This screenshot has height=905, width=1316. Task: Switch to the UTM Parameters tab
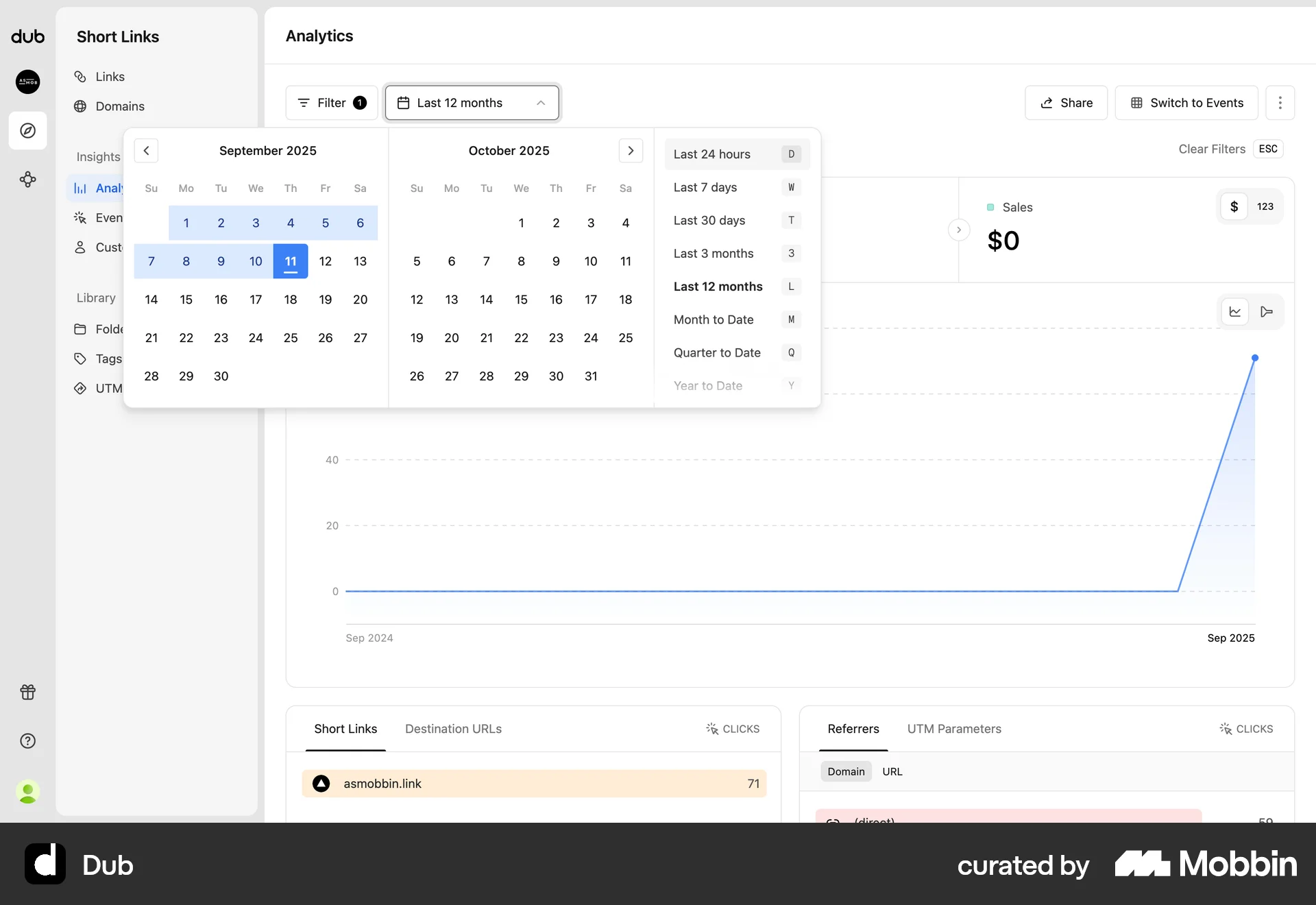pos(954,729)
